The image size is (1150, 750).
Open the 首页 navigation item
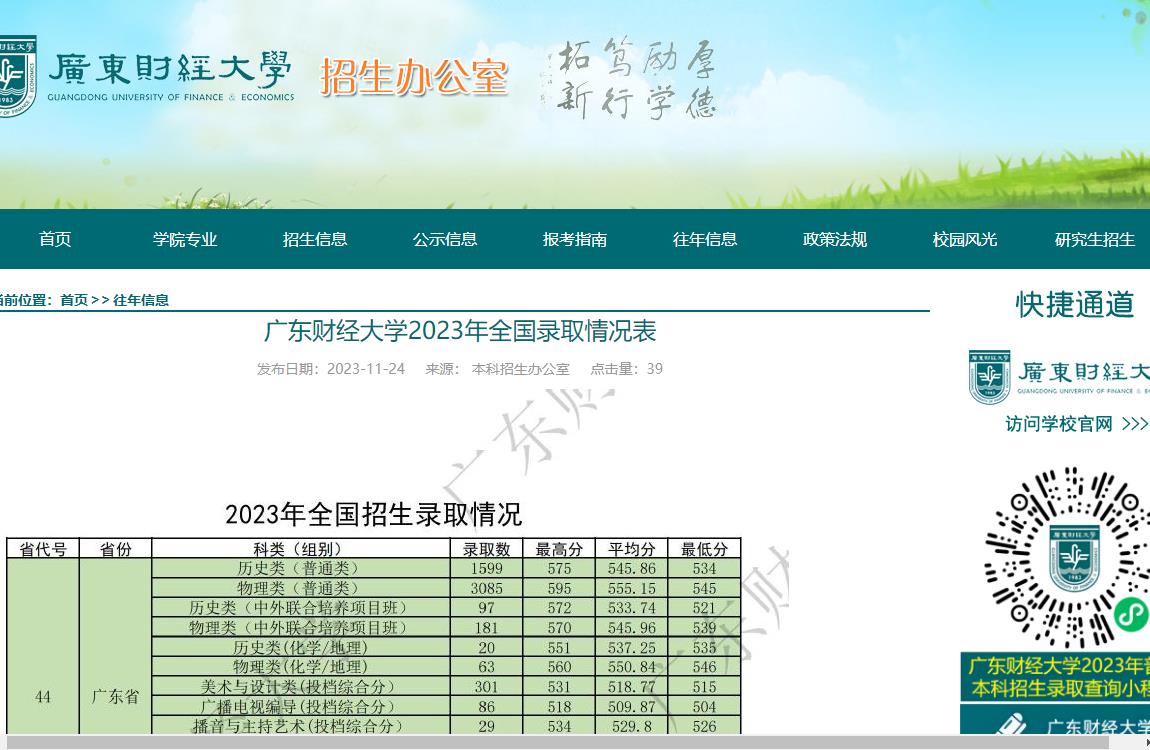point(55,239)
